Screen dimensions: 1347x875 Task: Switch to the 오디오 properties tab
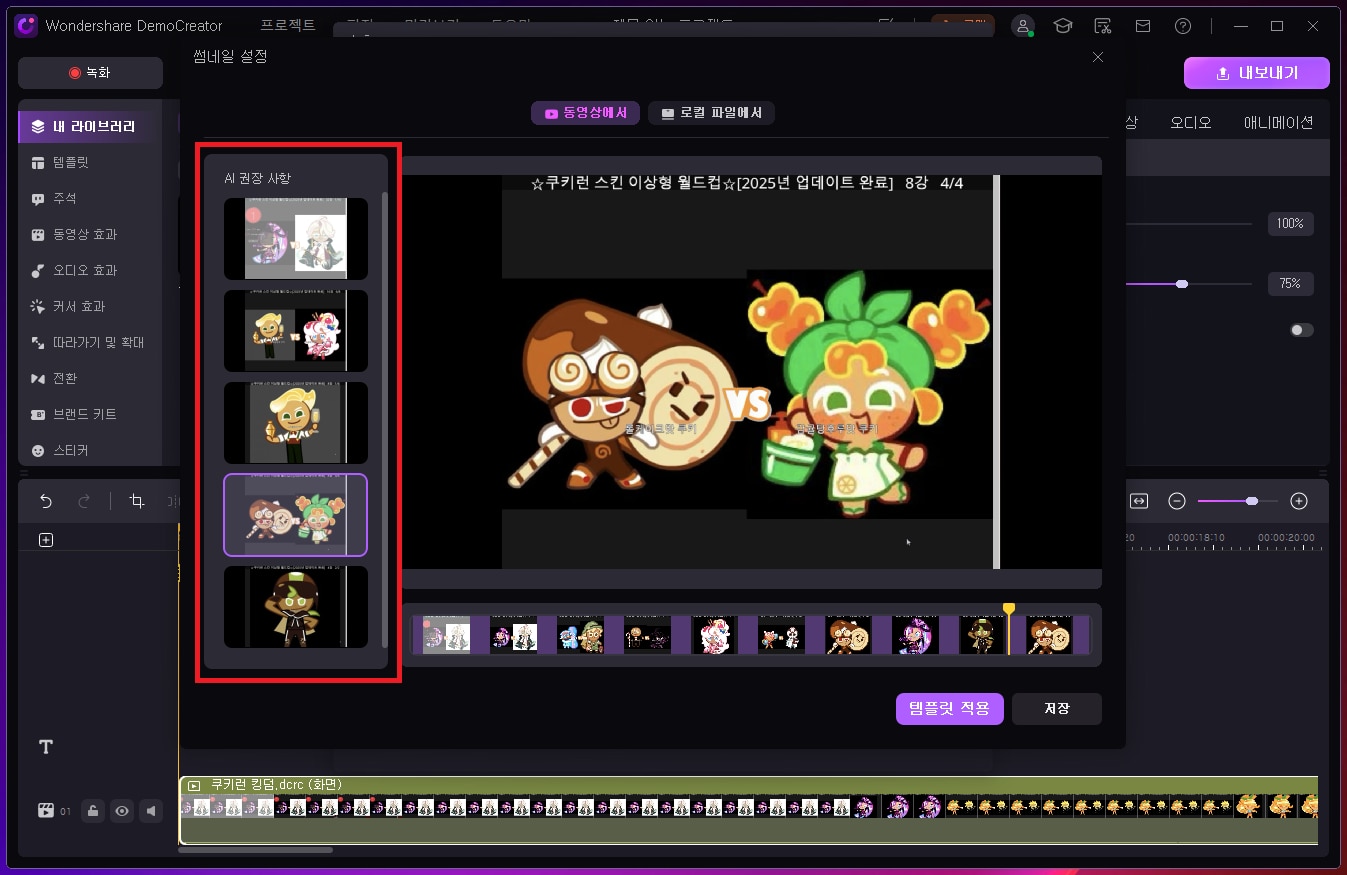point(1191,122)
